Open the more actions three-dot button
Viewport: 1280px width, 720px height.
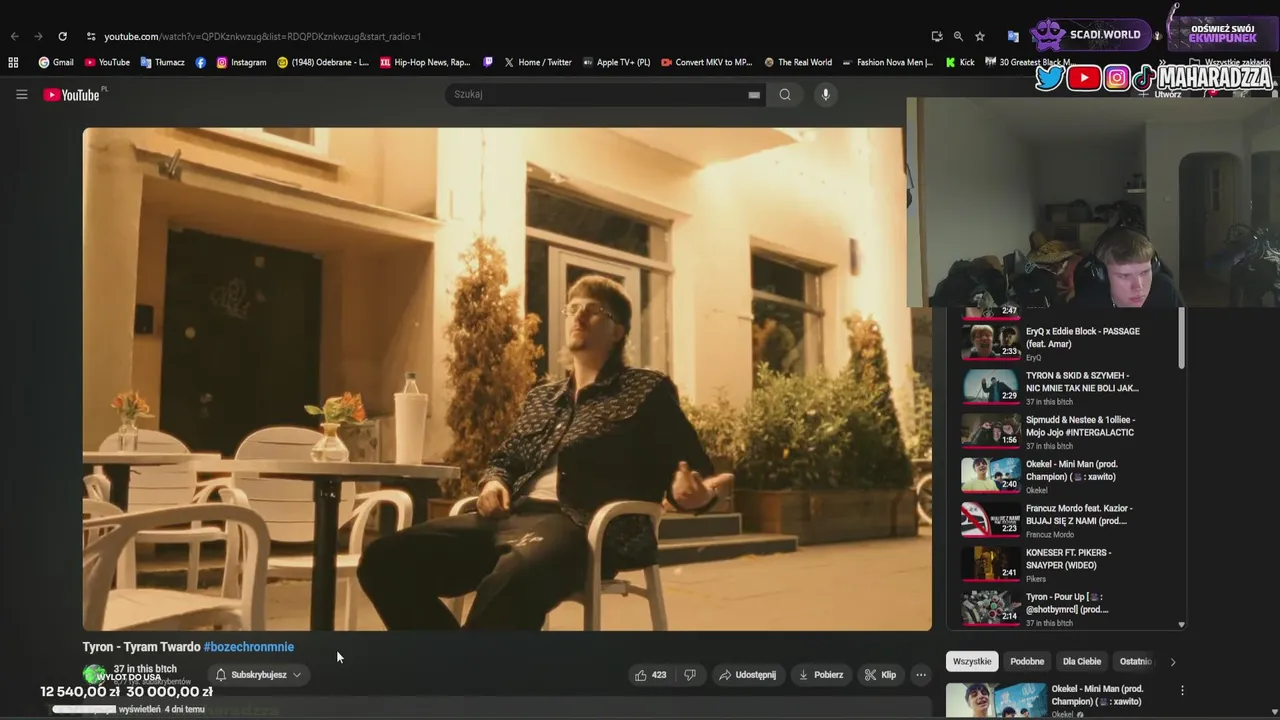[x=921, y=675]
